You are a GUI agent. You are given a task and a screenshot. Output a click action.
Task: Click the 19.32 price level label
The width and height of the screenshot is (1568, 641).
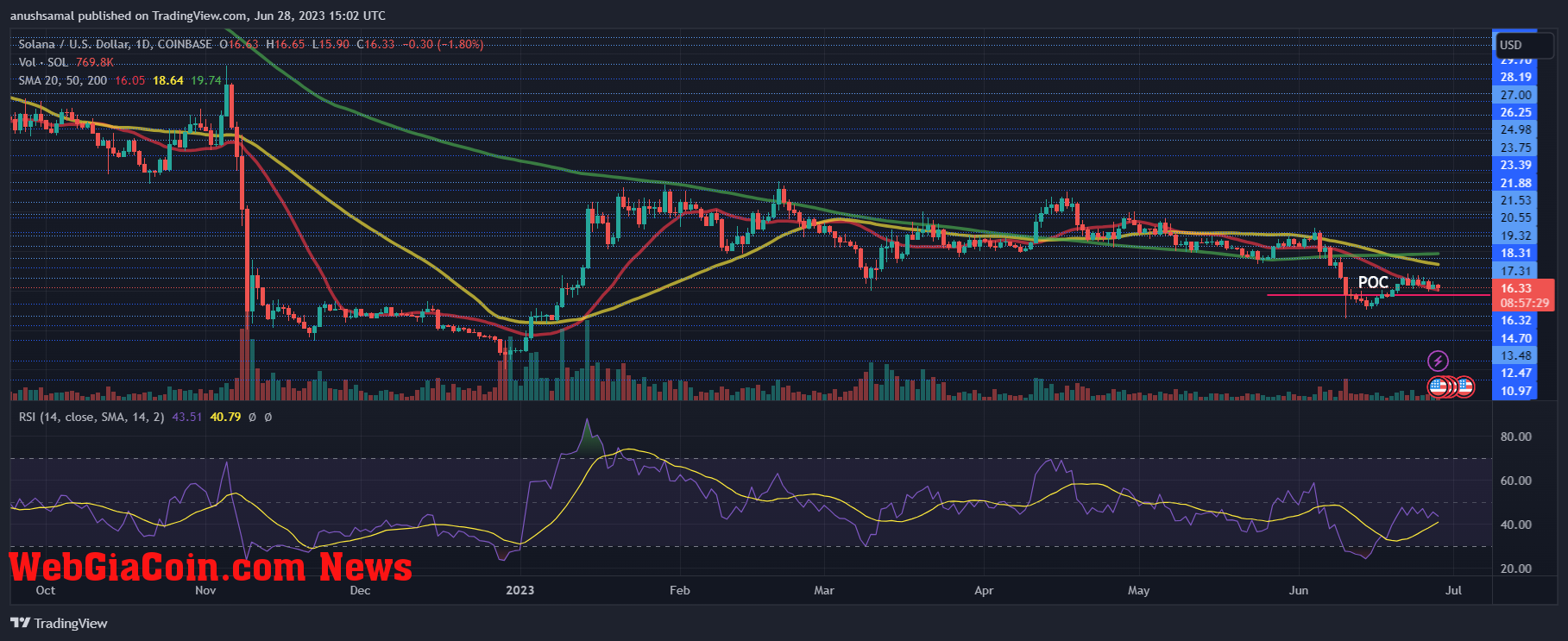click(1516, 236)
